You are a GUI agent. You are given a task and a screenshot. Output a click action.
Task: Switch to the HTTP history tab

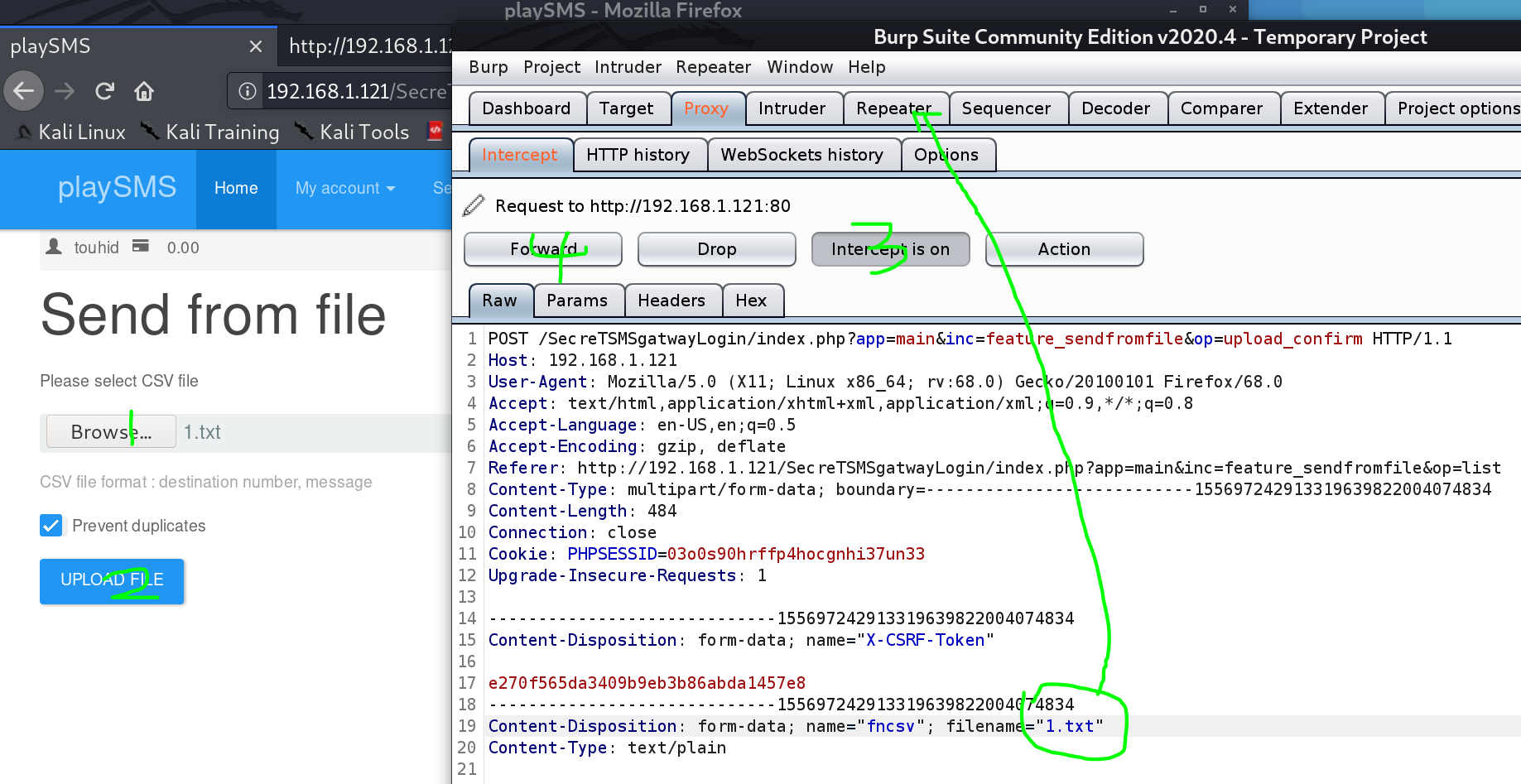(638, 155)
